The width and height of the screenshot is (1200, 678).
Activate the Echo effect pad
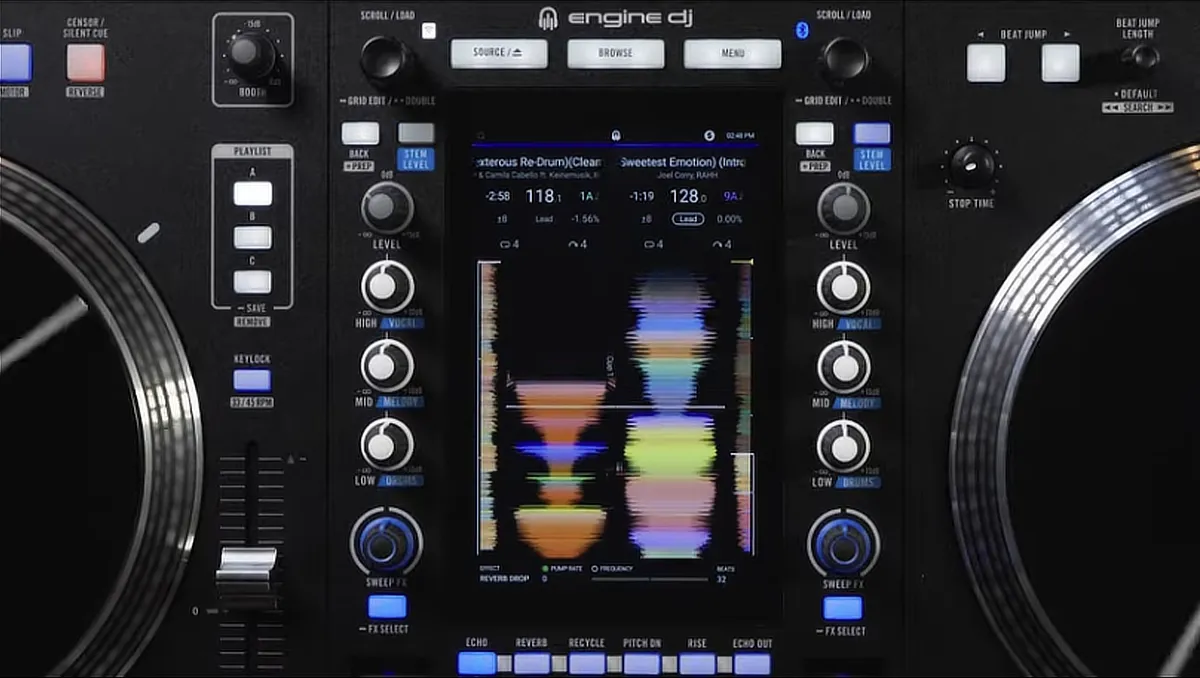coord(477,663)
